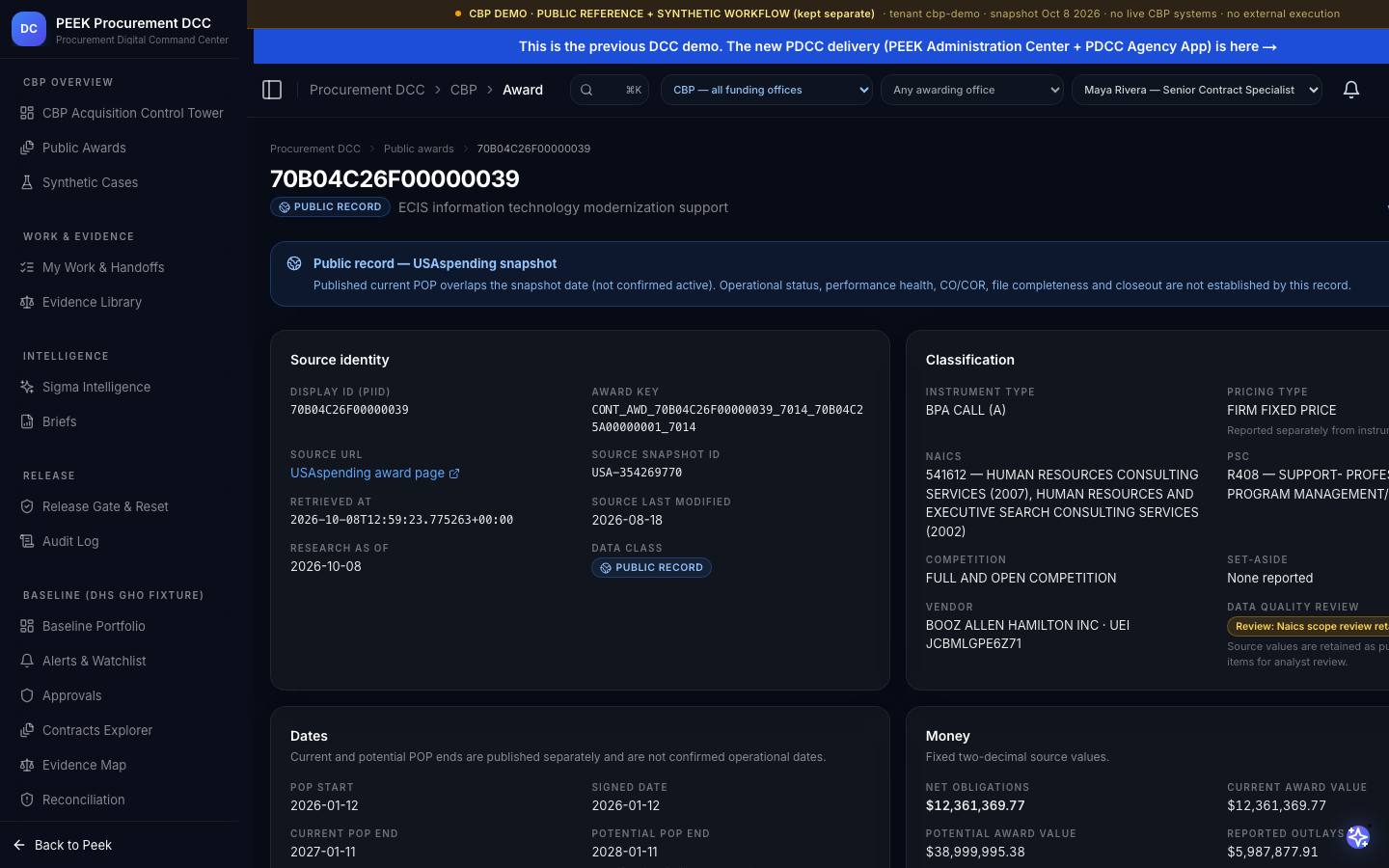Viewport: 1389px width, 868px height.
Task: Open the sparkle AI assistant button
Action: pos(1358,837)
